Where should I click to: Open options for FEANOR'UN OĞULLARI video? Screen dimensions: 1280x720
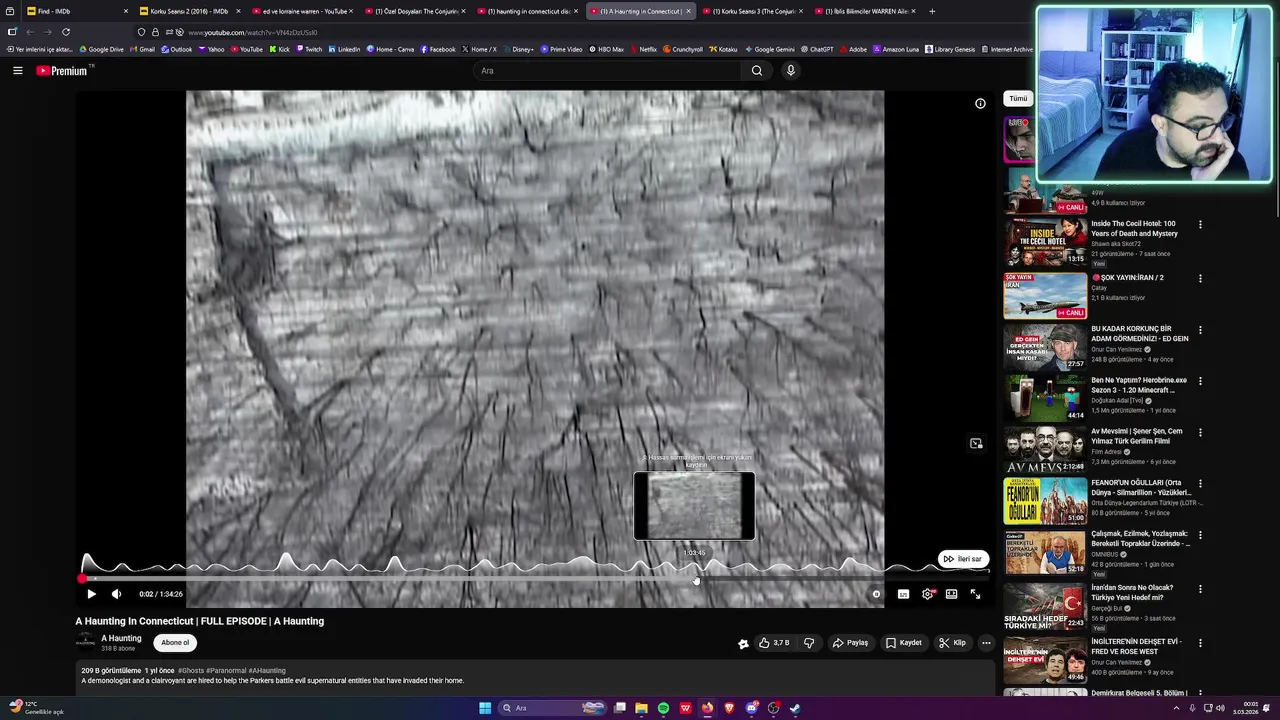tap(1200, 483)
